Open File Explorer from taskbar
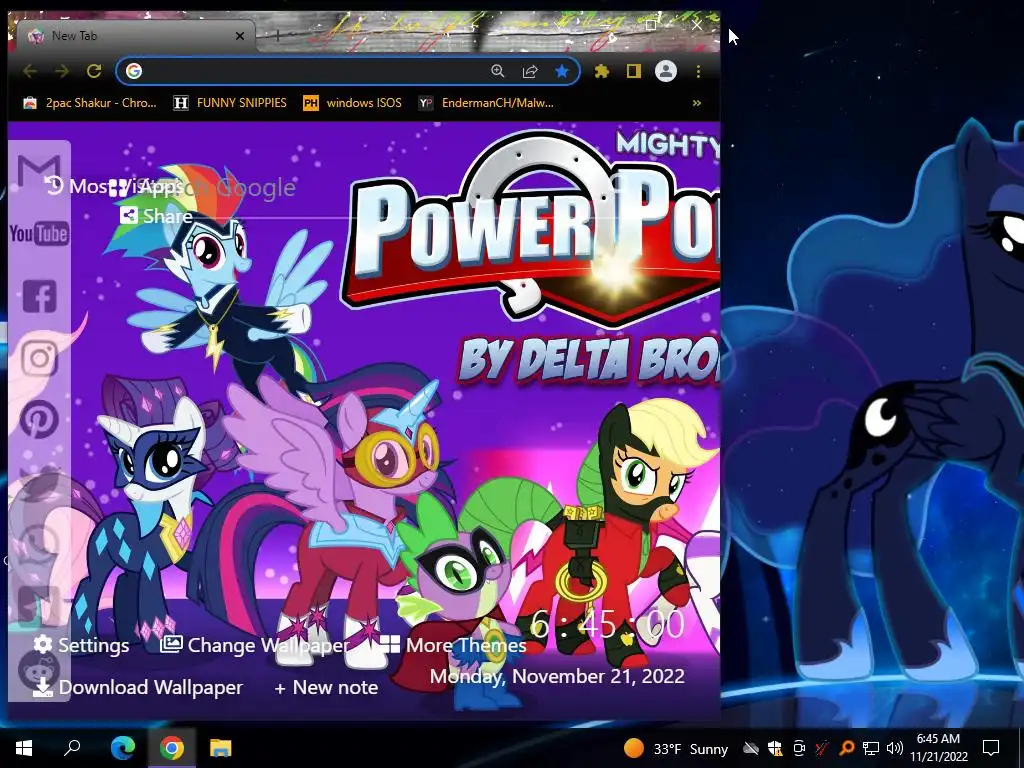Image resolution: width=1024 pixels, height=768 pixels. coord(220,748)
